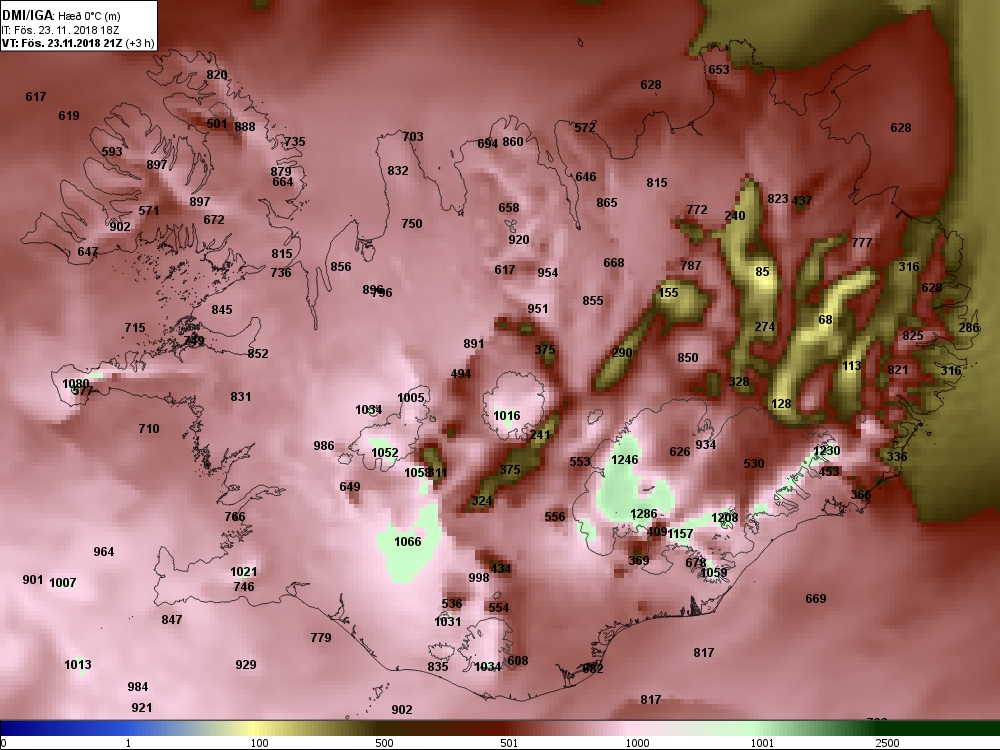Screen dimensions: 1000x750
Task: Click the 434 height label
Action: [501, 569]
